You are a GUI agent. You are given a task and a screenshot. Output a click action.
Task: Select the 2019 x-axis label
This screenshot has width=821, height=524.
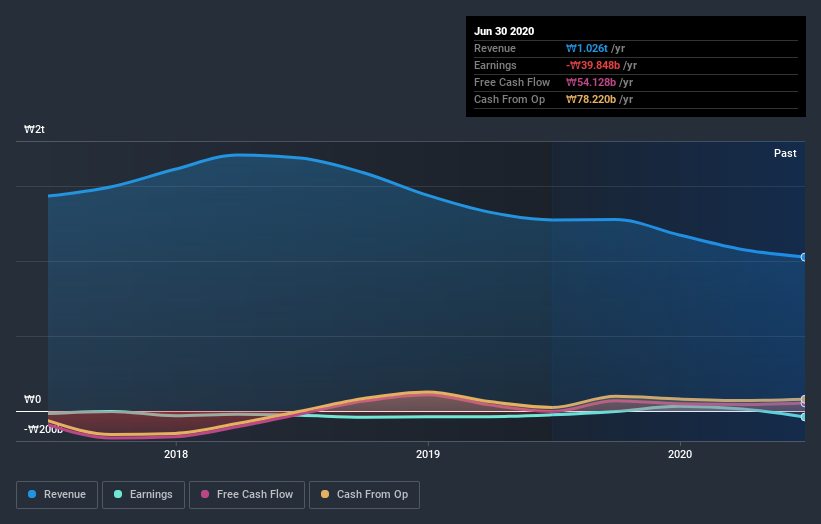tap(428, 454)
